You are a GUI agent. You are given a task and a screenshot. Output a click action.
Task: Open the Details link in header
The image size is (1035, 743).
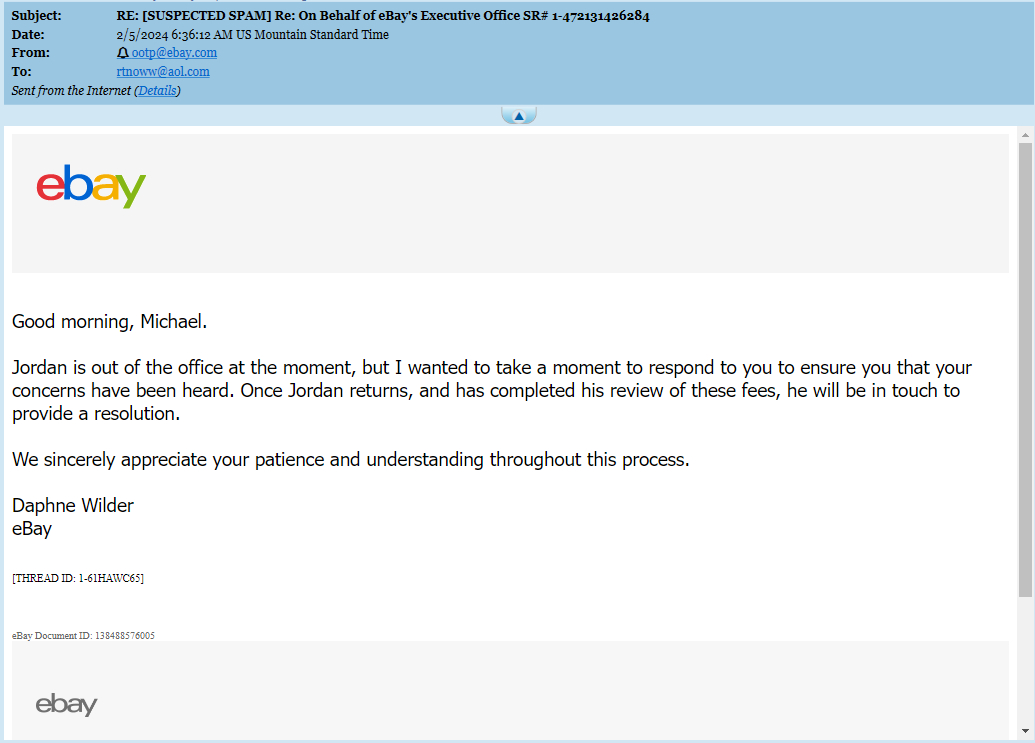157,90
